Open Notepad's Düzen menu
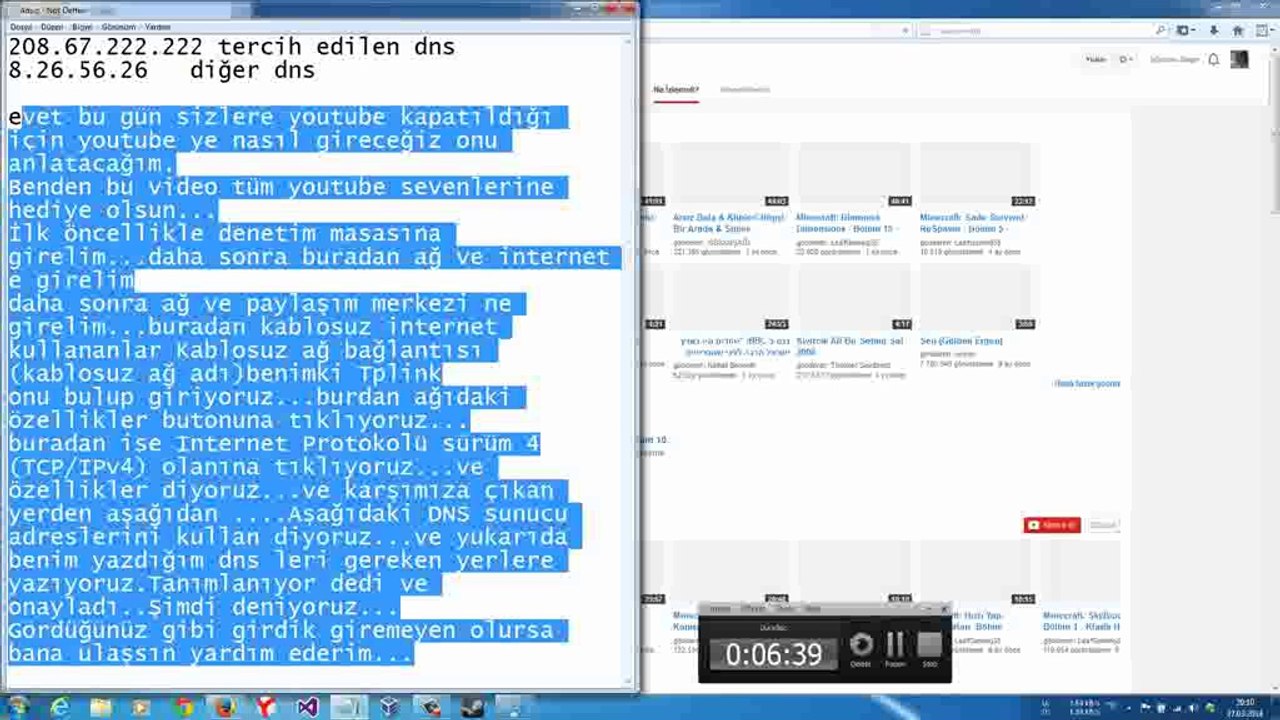 [52, 27]
